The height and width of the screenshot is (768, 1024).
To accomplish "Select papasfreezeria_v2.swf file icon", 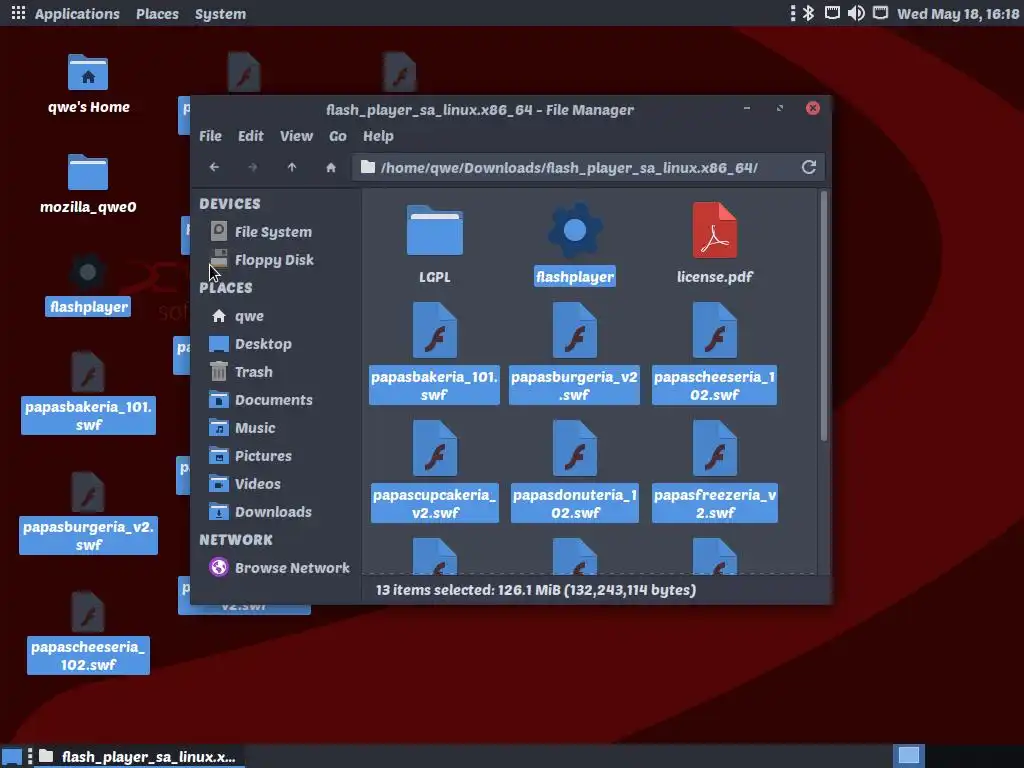I will (x=714, y=449).
